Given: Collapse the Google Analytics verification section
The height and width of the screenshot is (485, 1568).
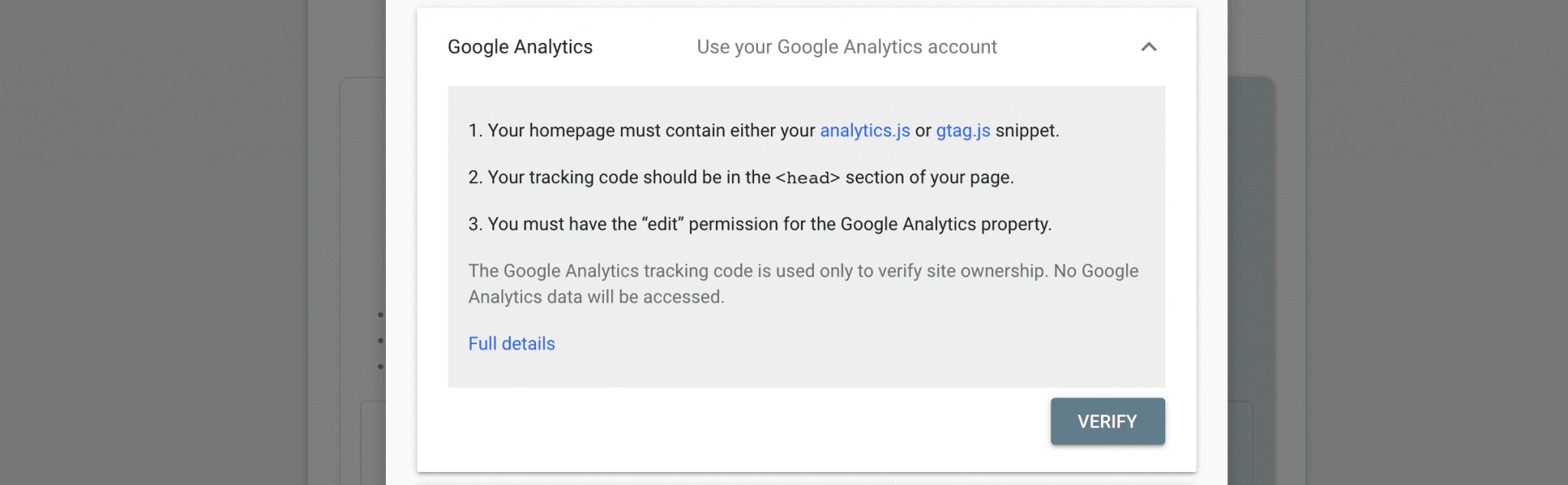Looking at the screenshot, I should (1147, 47).
